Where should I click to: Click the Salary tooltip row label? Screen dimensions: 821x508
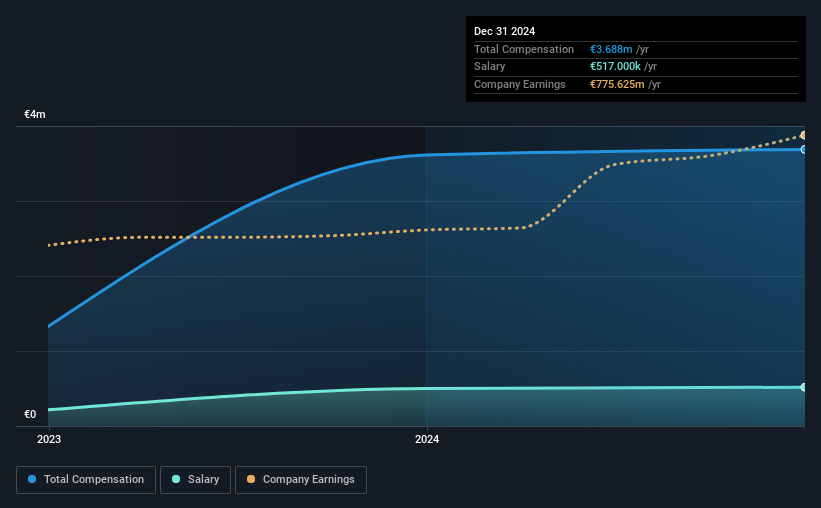tap(490, 67)
